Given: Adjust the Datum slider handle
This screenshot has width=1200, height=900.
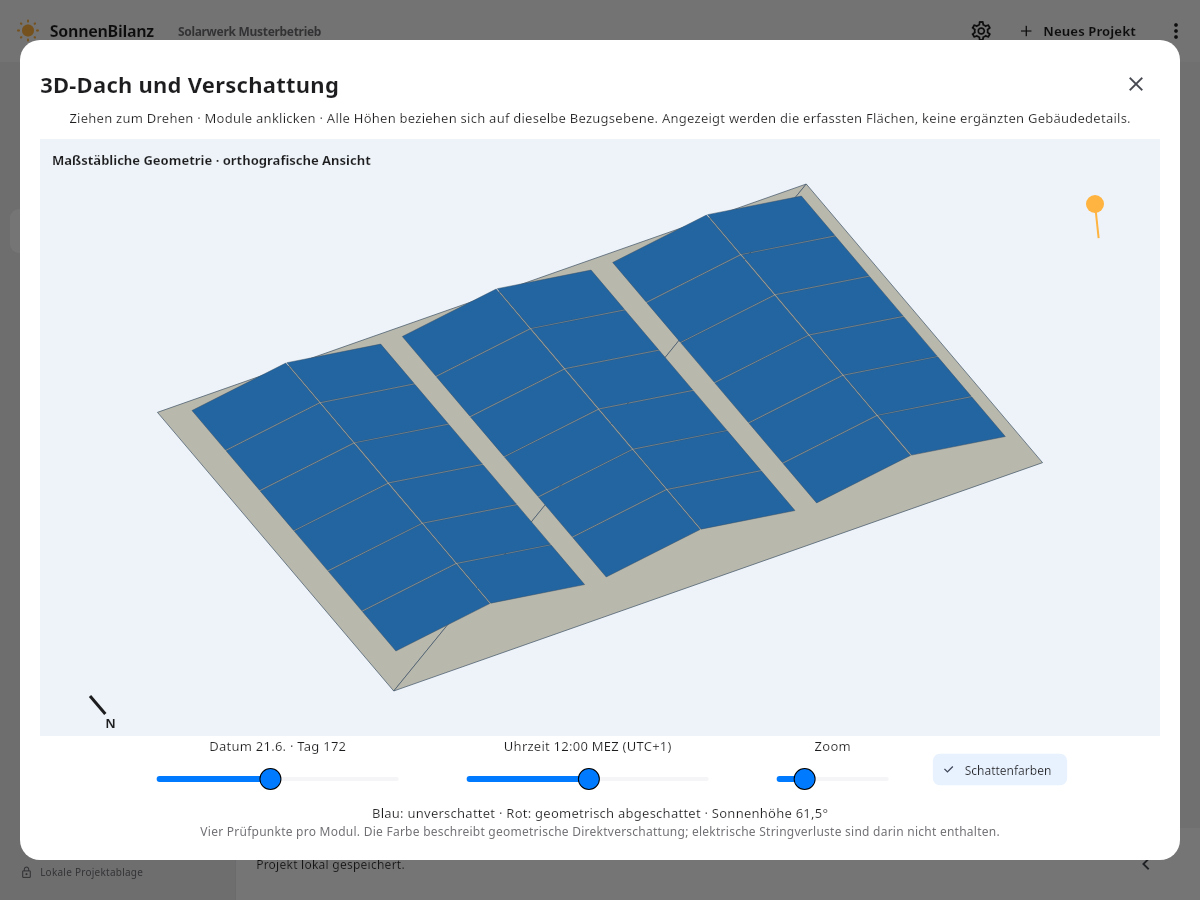Looking at the screenshot, I should (x=270, y=779).
